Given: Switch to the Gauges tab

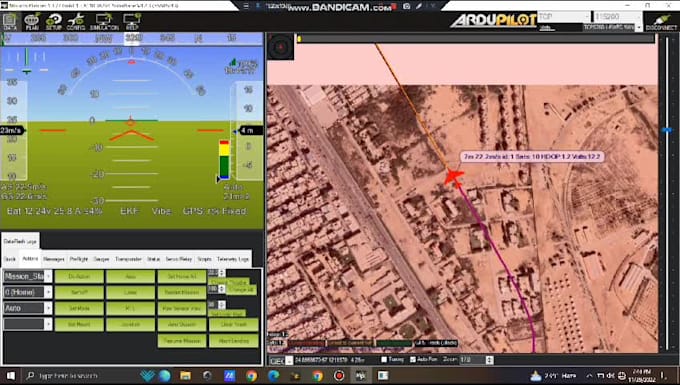Looking at the screenshot, I should (x=101, y=259).
